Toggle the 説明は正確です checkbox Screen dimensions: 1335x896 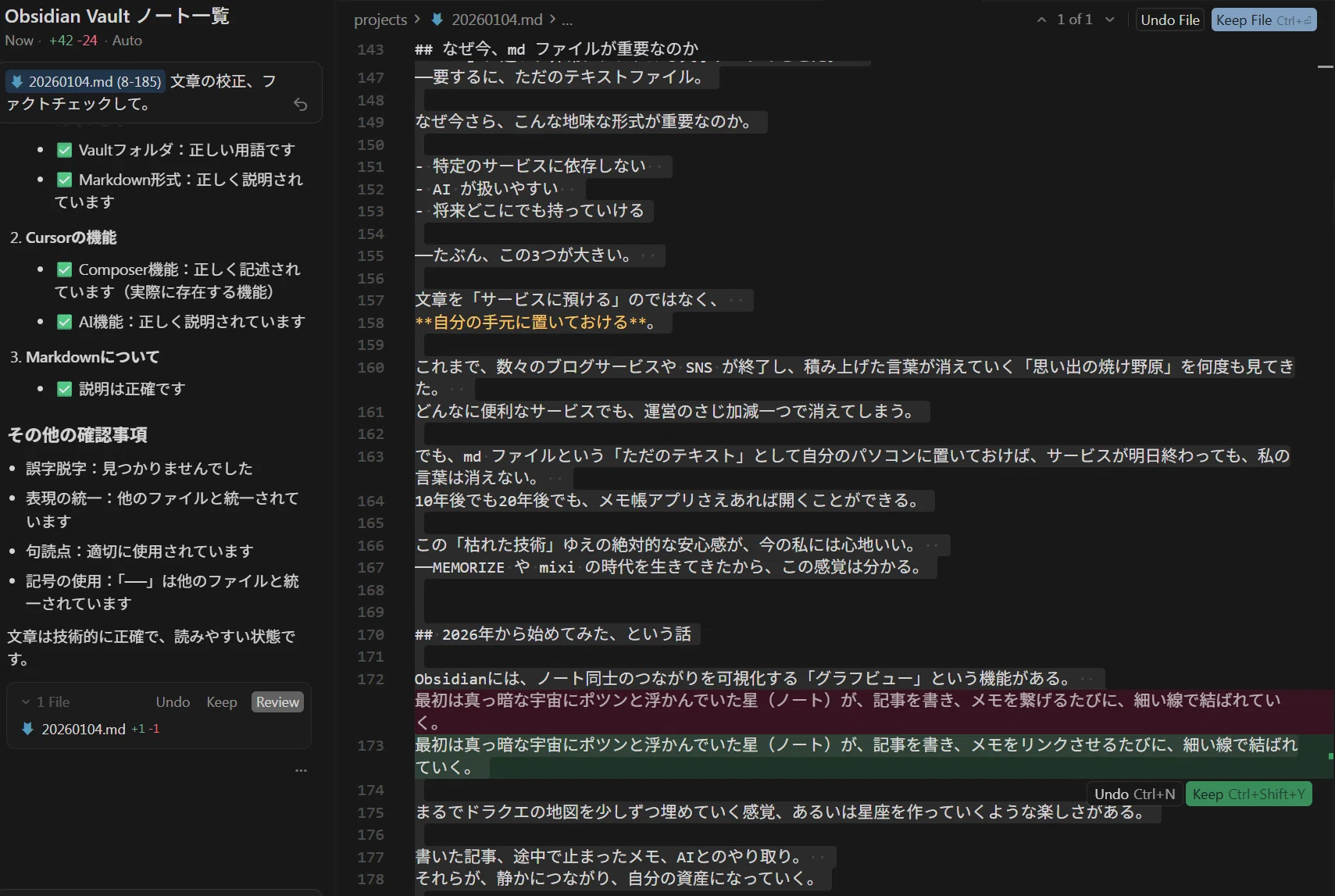[65, 389]
